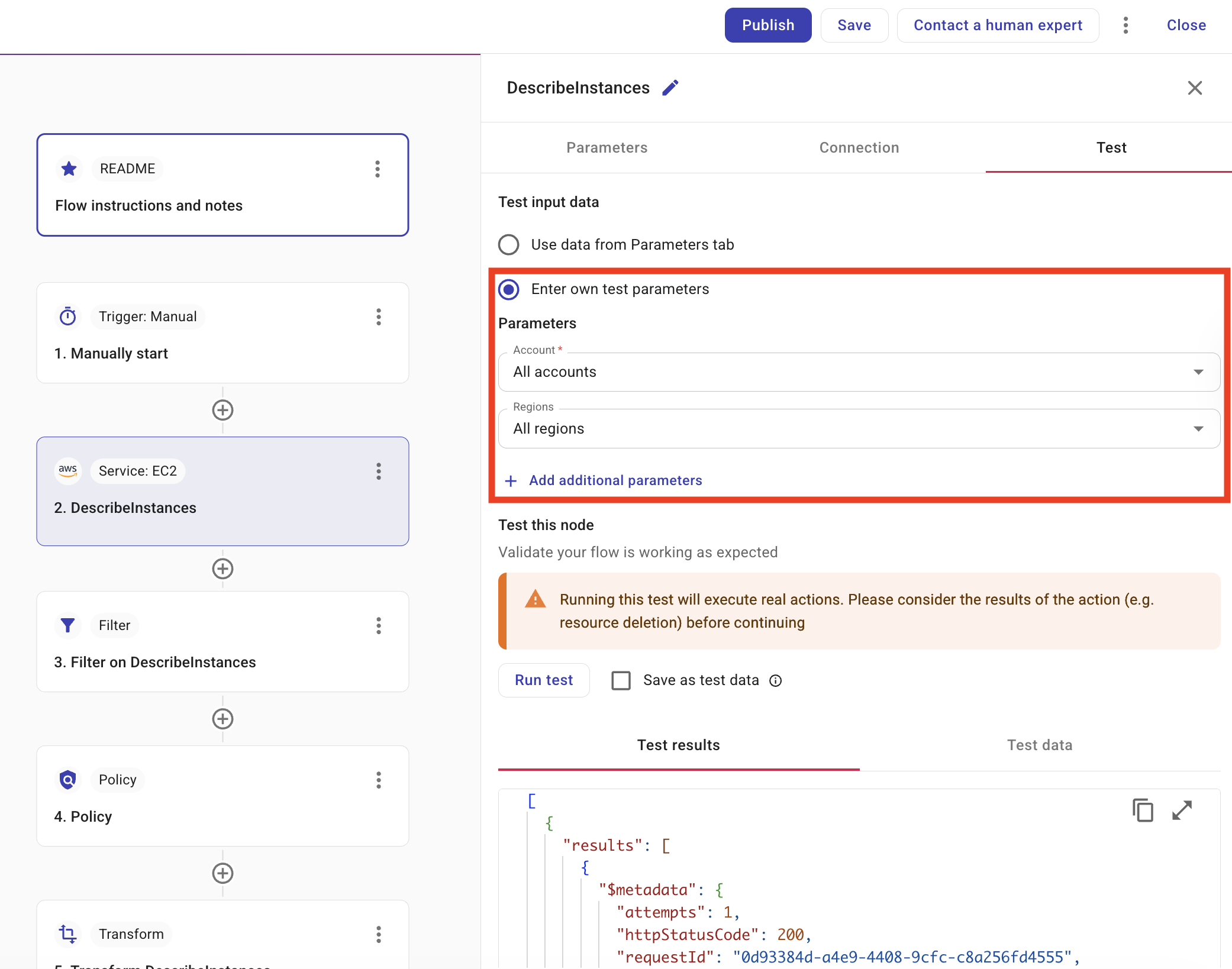This screenshot has height=969, width=1232.
Task: Expand the Regions dropdown showing All regions
Action: 859,429
